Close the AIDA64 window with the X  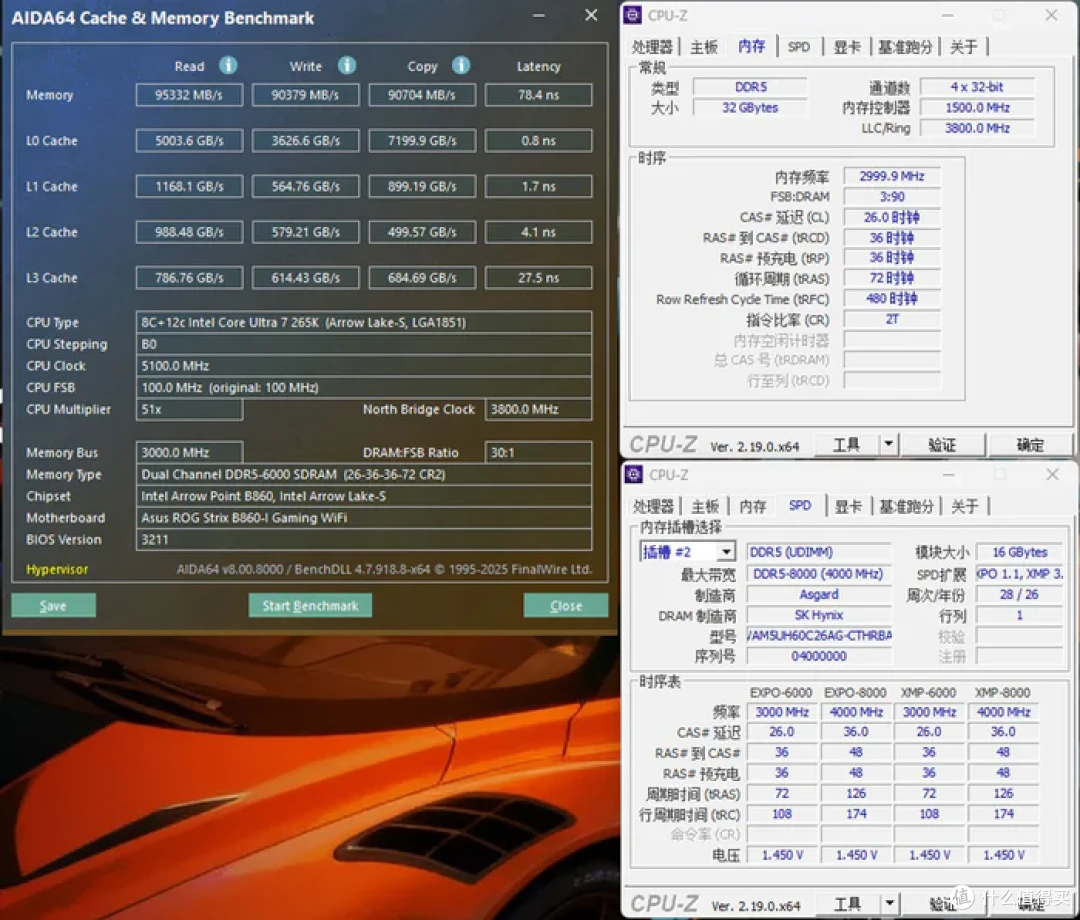(591, 15)
